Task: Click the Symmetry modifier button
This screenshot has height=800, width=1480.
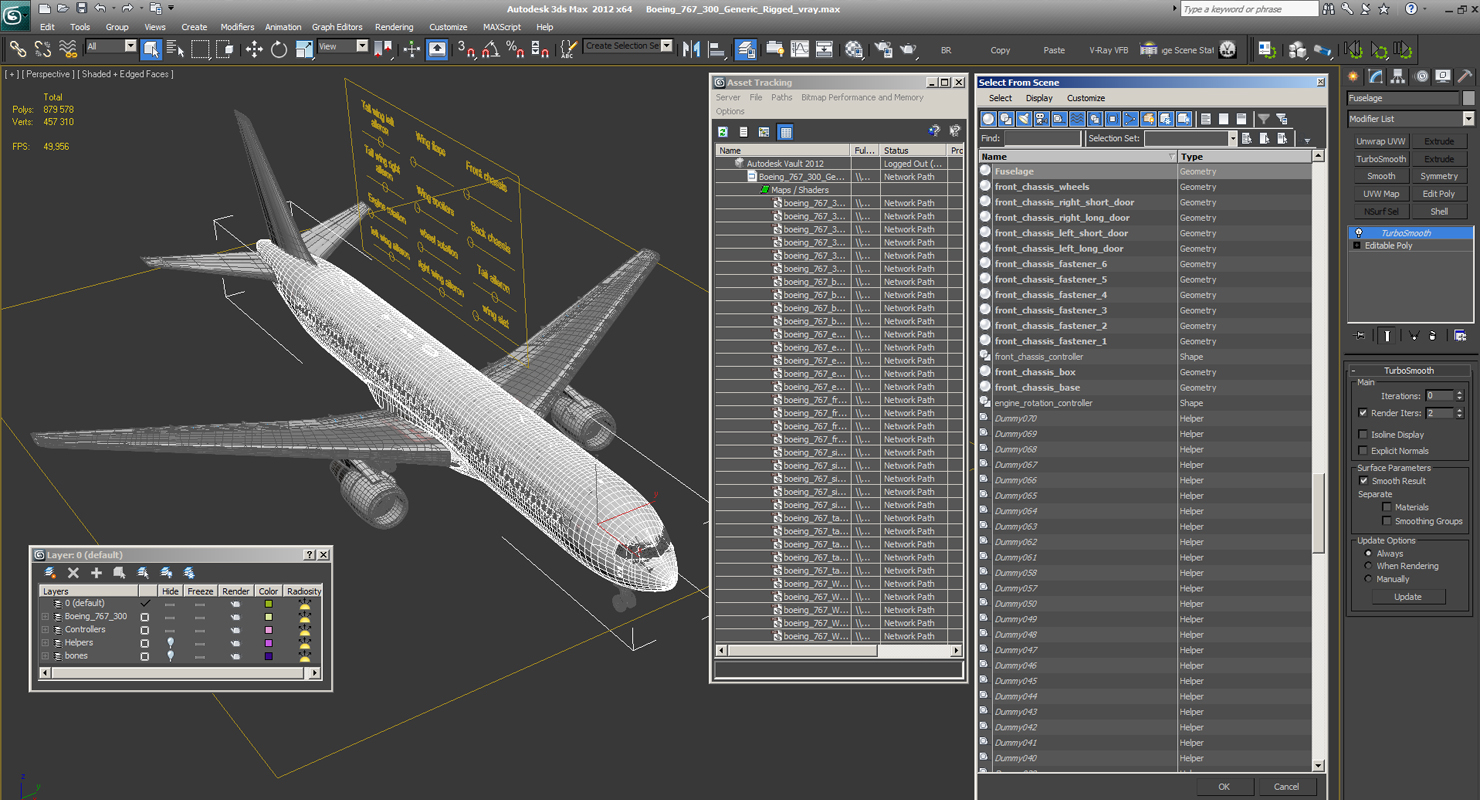Action: click(x=1439, y=176)
